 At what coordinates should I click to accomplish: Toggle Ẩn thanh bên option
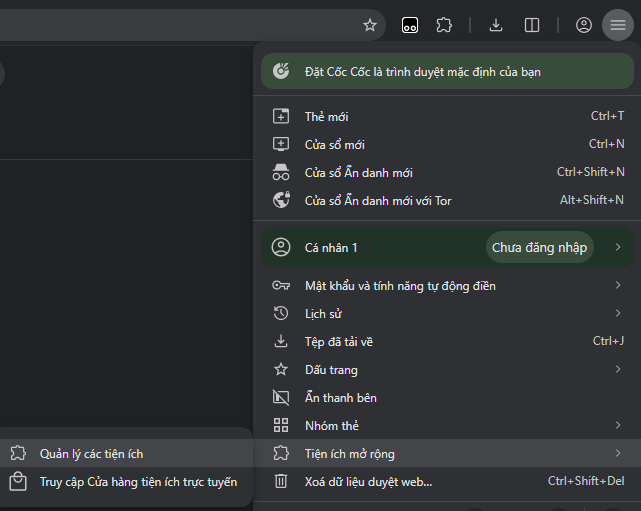[340, 398]
